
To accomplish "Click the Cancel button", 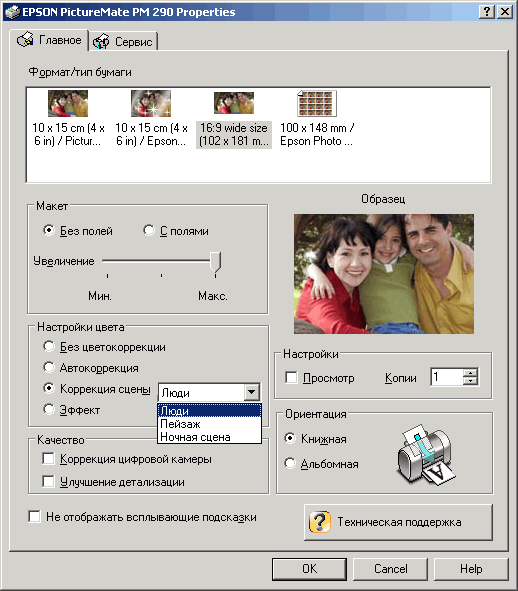I will coord(390,569).
